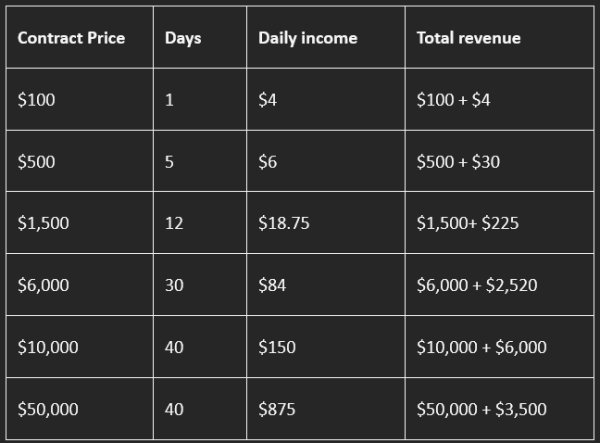Image resolution: width=600 pixels, height=443 pixels.
Task: Select the "Total revenue" header cell
Action: (468, 39)
